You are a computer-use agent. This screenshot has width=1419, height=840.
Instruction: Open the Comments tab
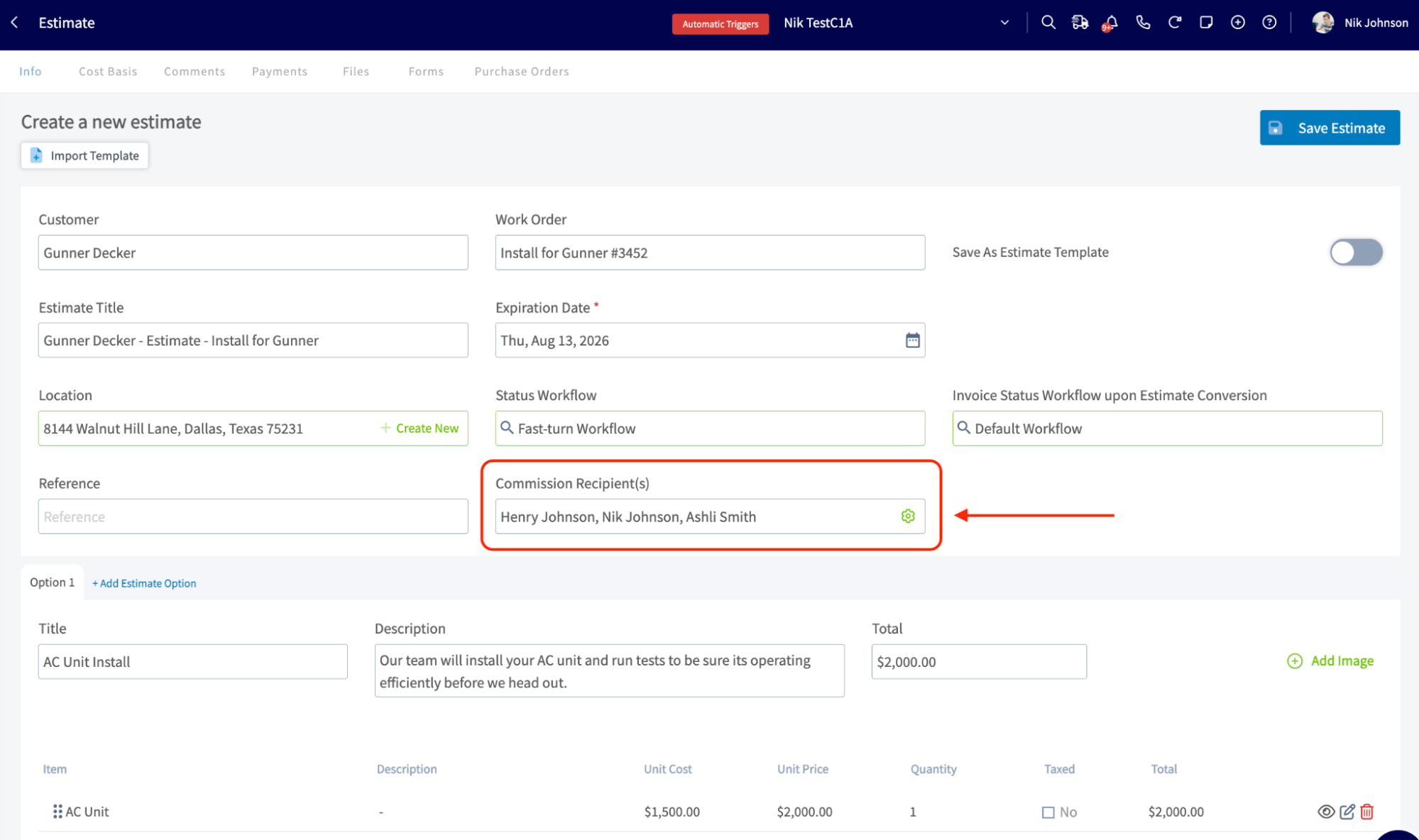click(195, 72)
